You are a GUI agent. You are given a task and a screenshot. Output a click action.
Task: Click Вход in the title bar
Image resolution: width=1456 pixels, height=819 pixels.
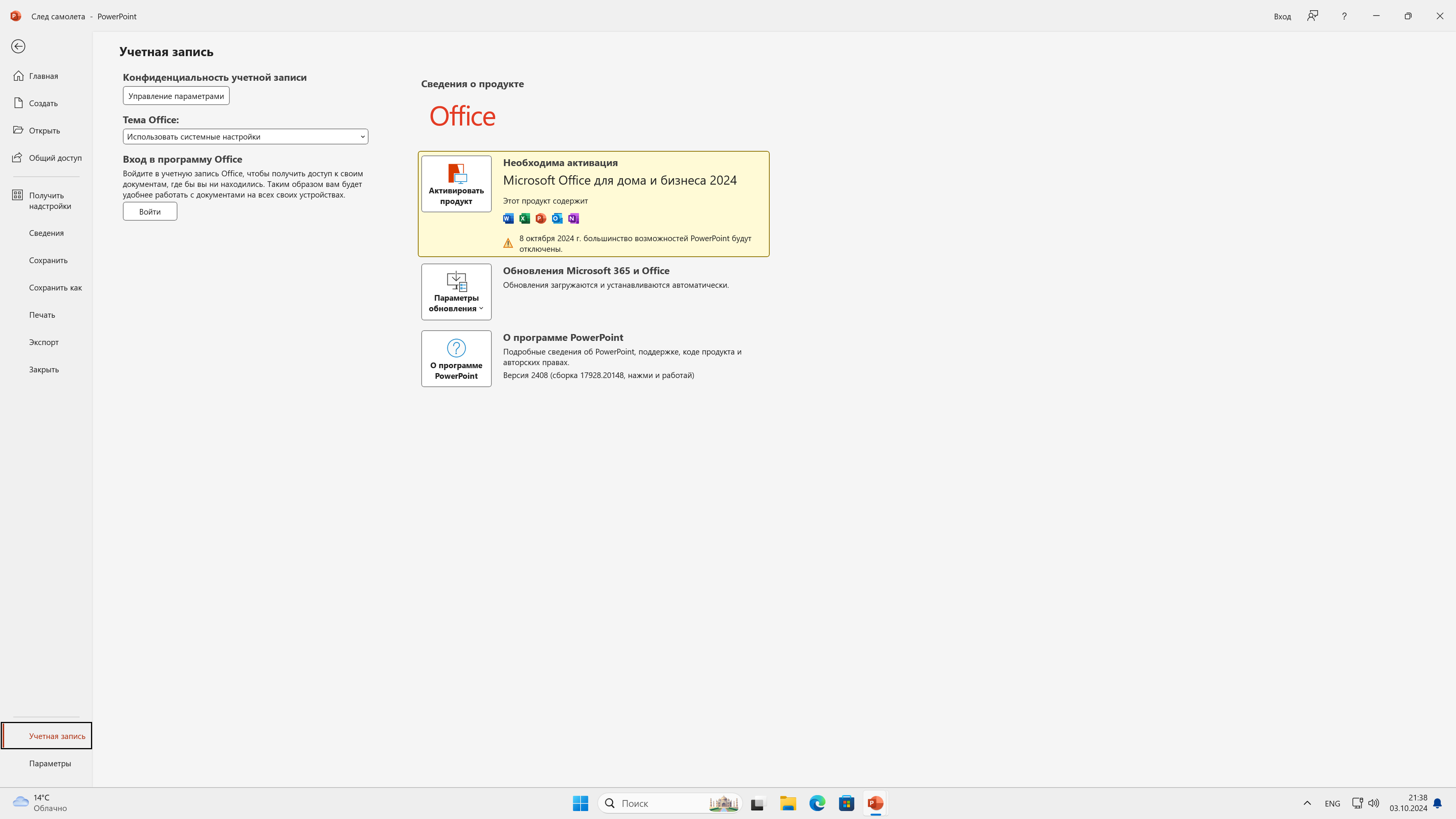coord(1282,16)
